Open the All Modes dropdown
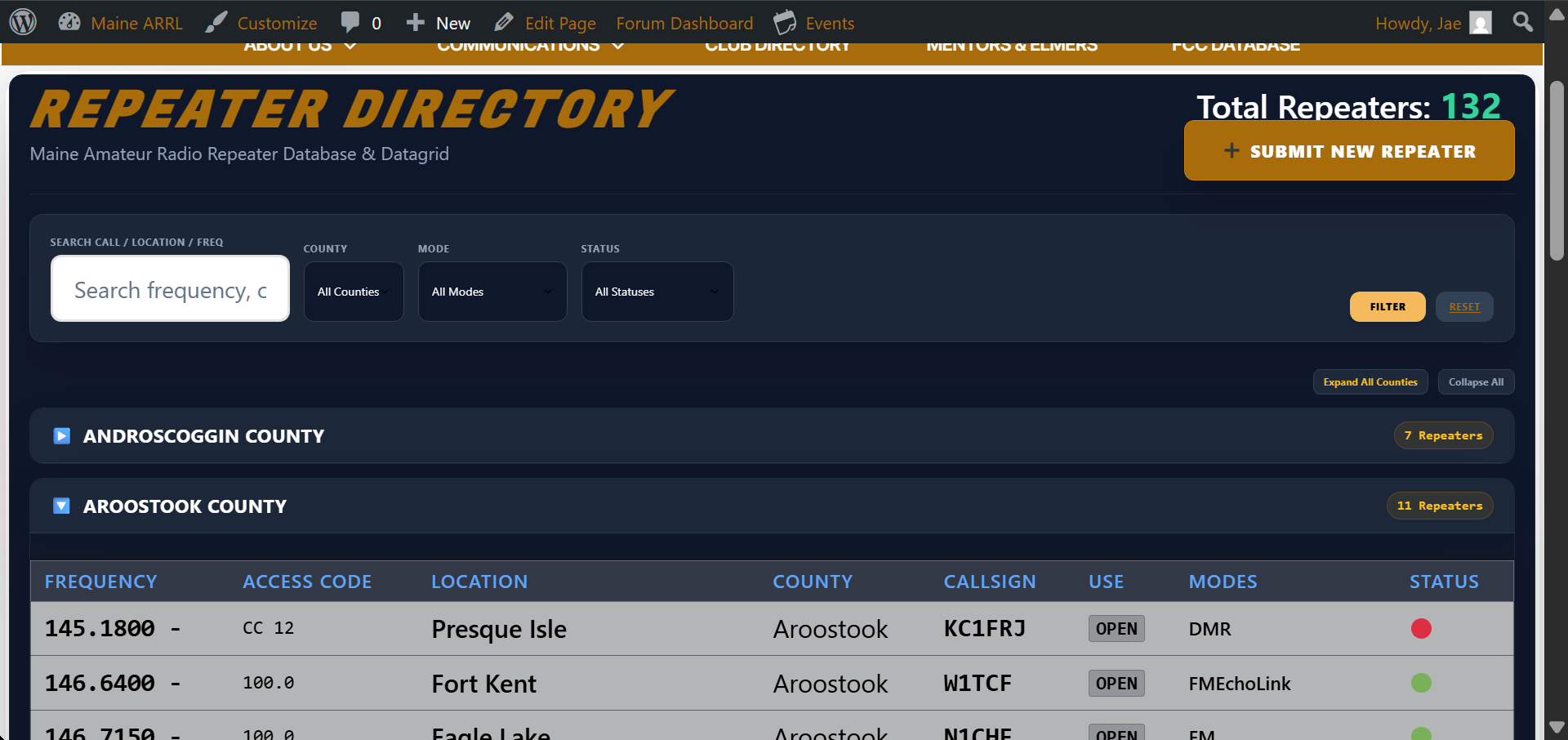 click(x=492, y=292)
